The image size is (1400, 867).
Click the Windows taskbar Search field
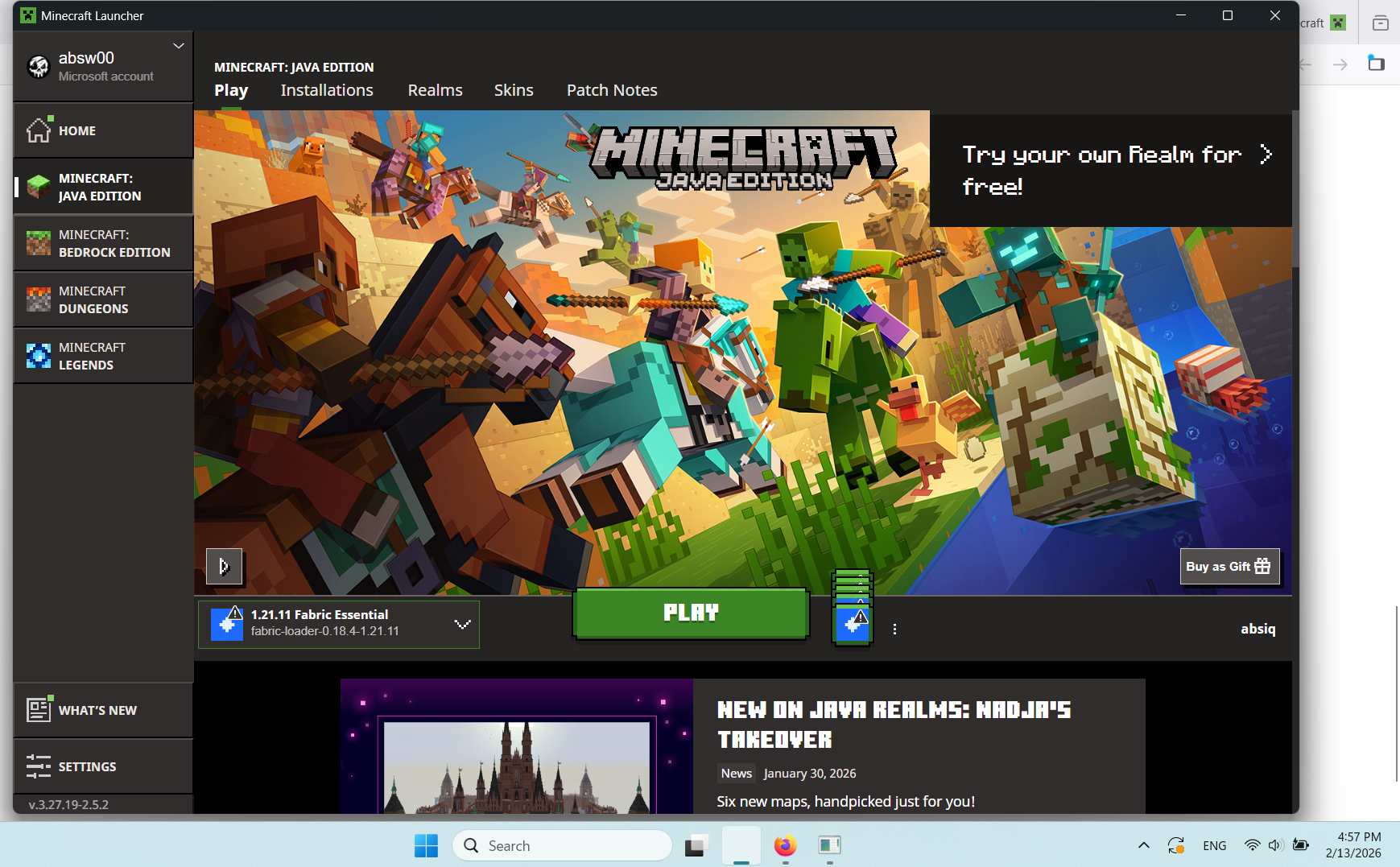(564, 845)
